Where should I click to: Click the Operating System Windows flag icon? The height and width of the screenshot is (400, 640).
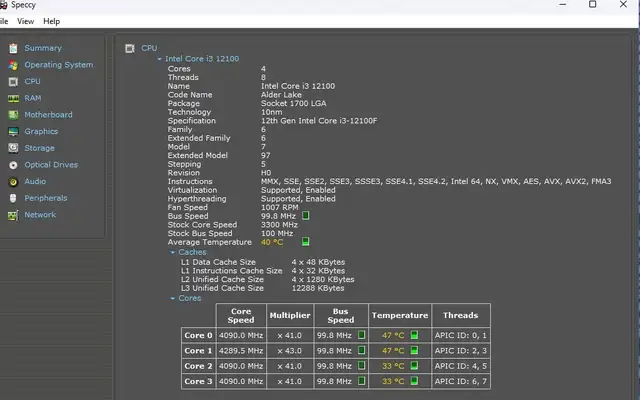[13, 65]
